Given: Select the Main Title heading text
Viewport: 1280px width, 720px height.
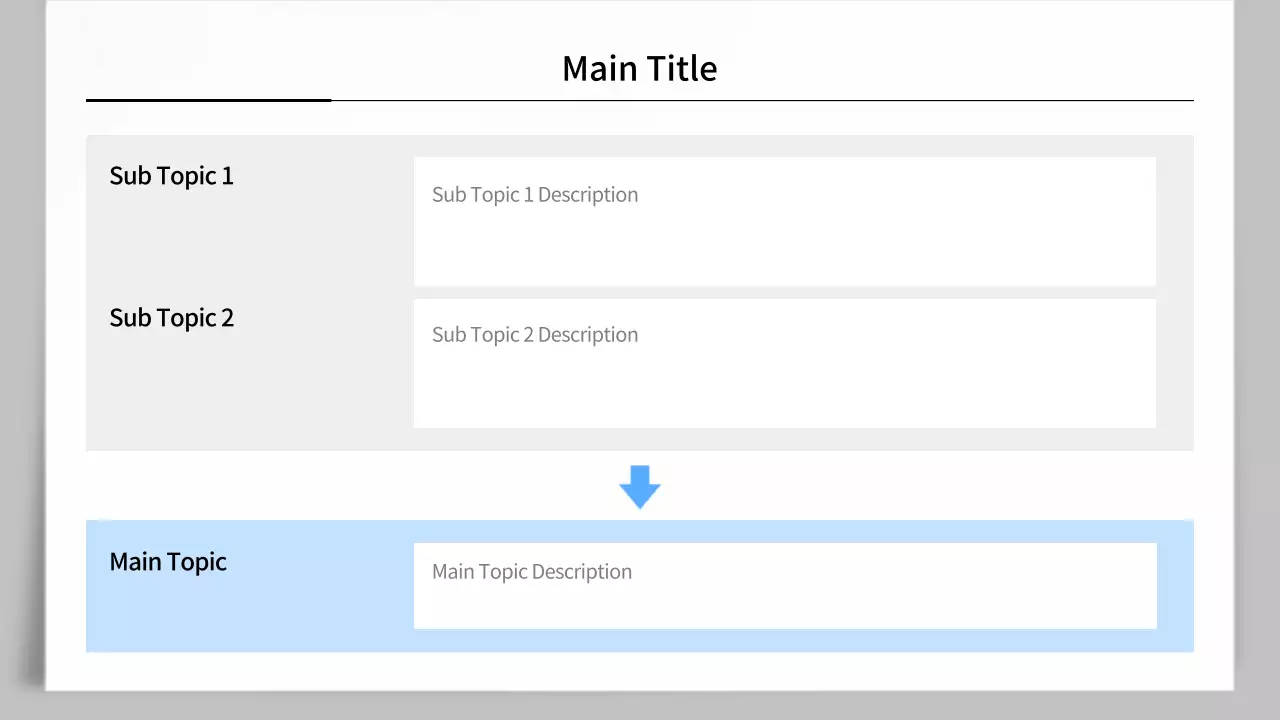Looking at the screenshot, I should point(639,68).
